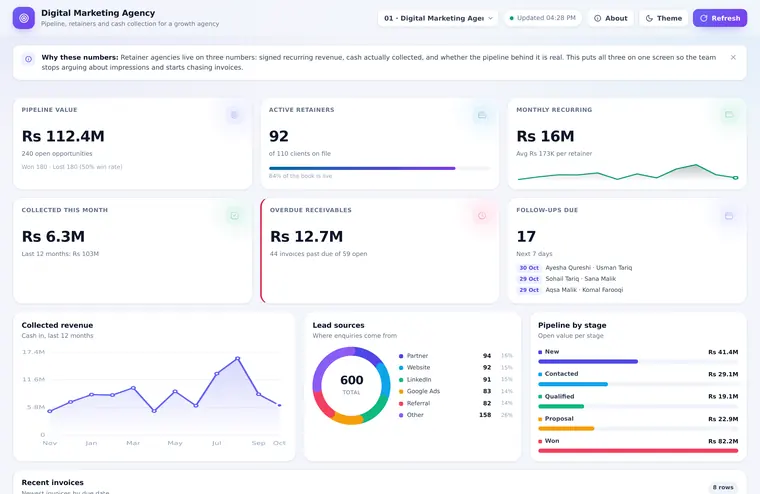
Task: Click the Other lead source row
Action: 456,415
